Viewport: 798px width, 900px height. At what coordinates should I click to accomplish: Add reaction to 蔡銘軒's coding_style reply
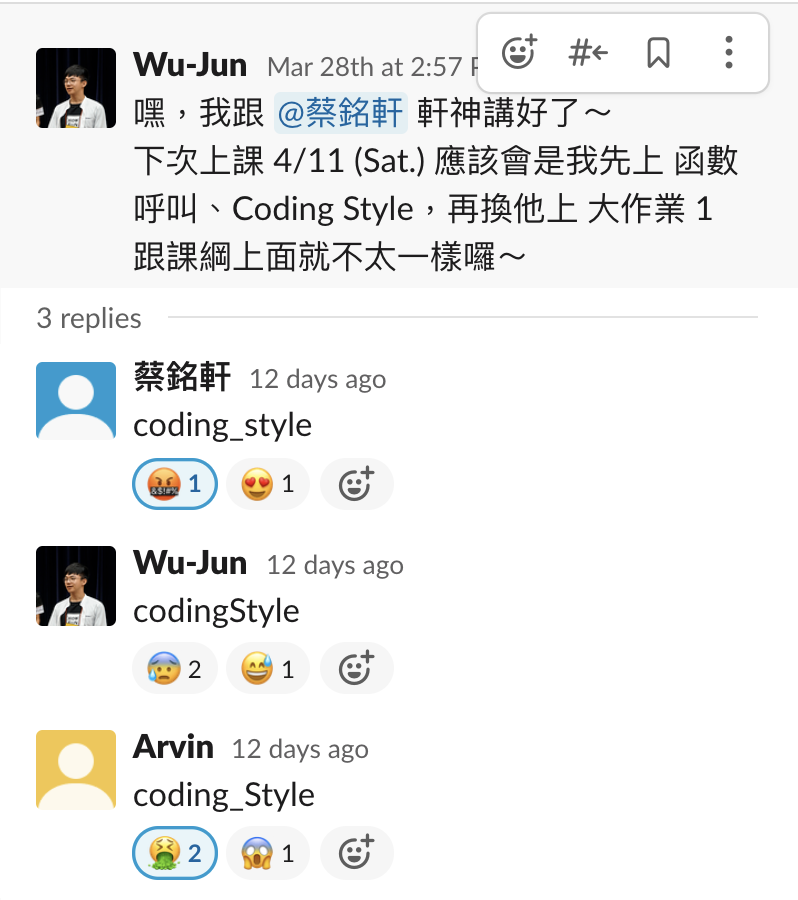[x=357, y=484]
